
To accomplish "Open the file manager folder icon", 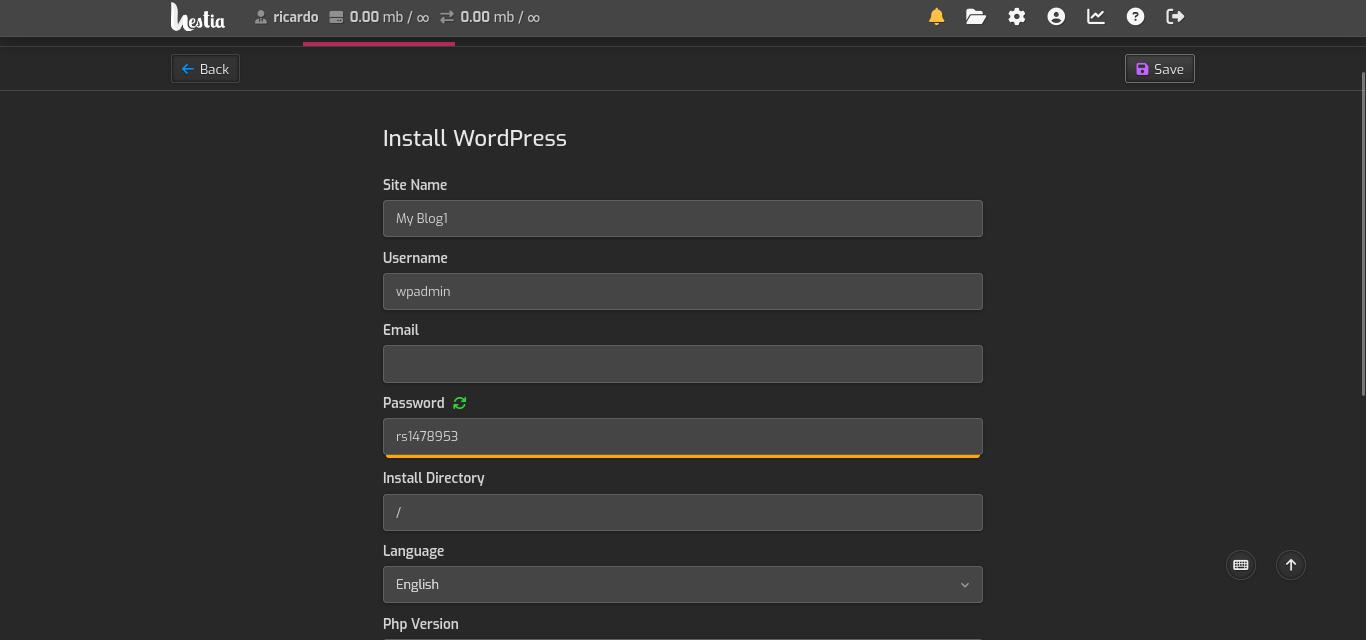I will coord(976,16).
